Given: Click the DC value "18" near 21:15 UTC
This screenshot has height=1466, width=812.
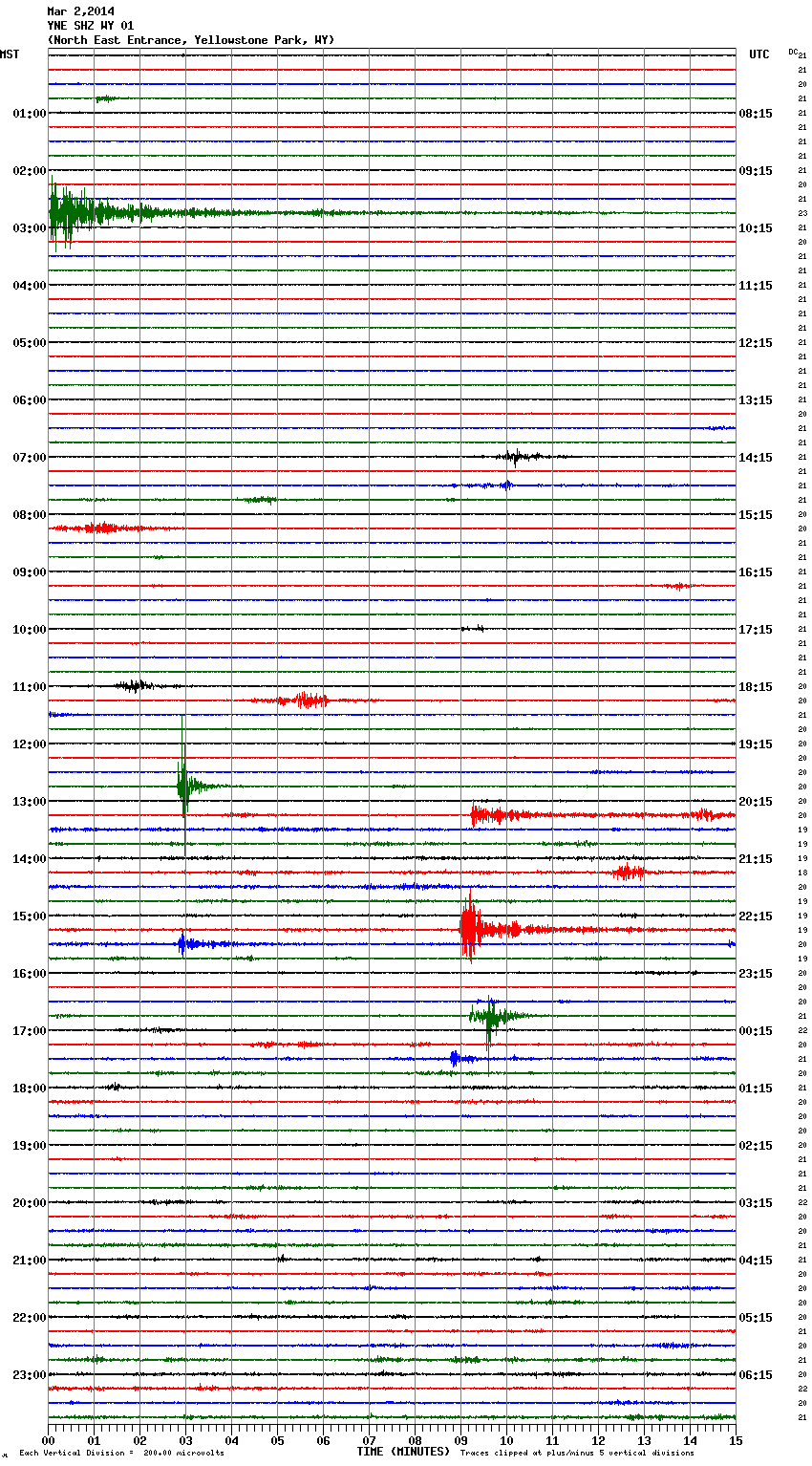Looking at the screenshot, I should (x=802, y=873).
